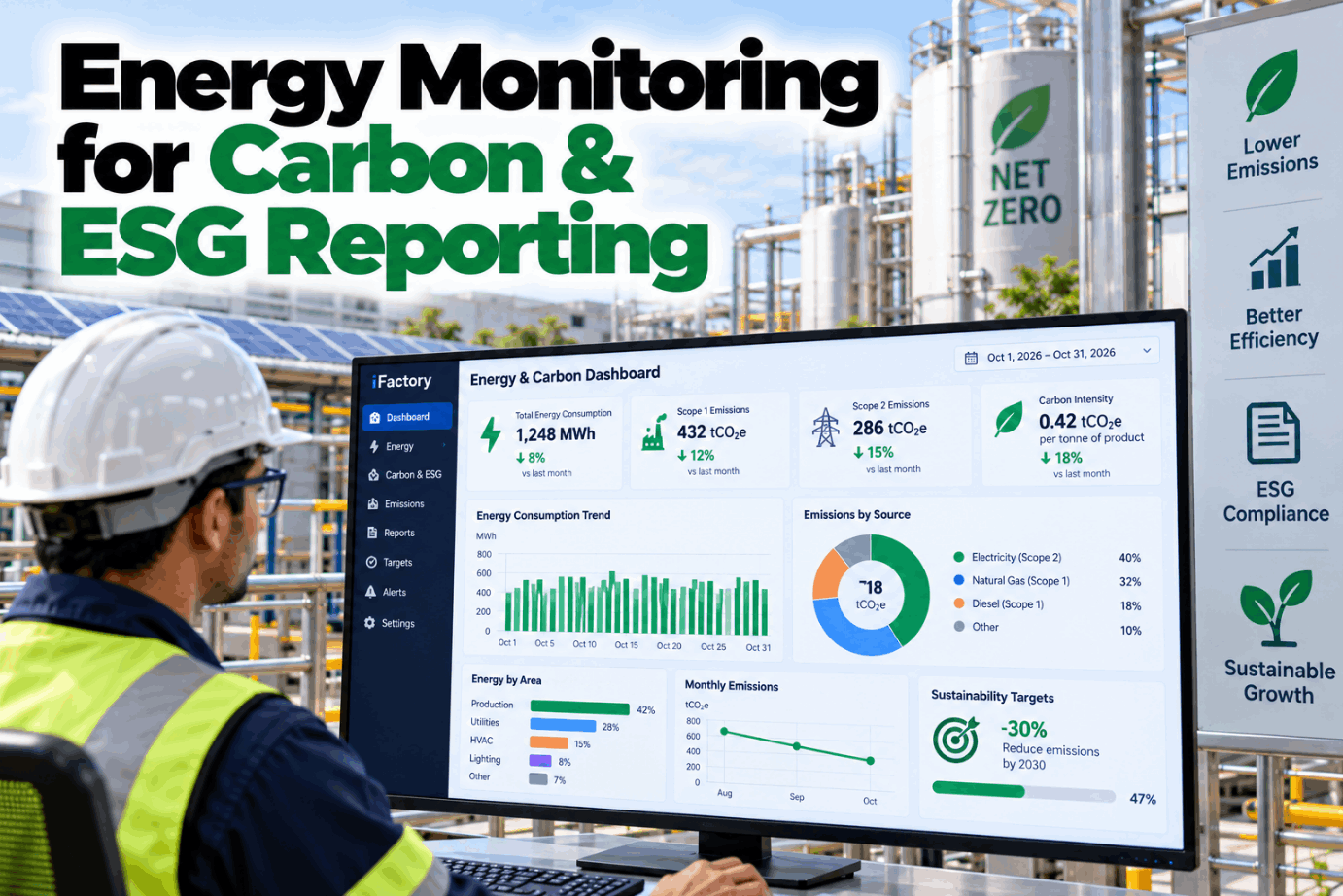Select Carbon & ESG in sidebar
Screen dimensions: 1343x896
[x=412, y=475]
